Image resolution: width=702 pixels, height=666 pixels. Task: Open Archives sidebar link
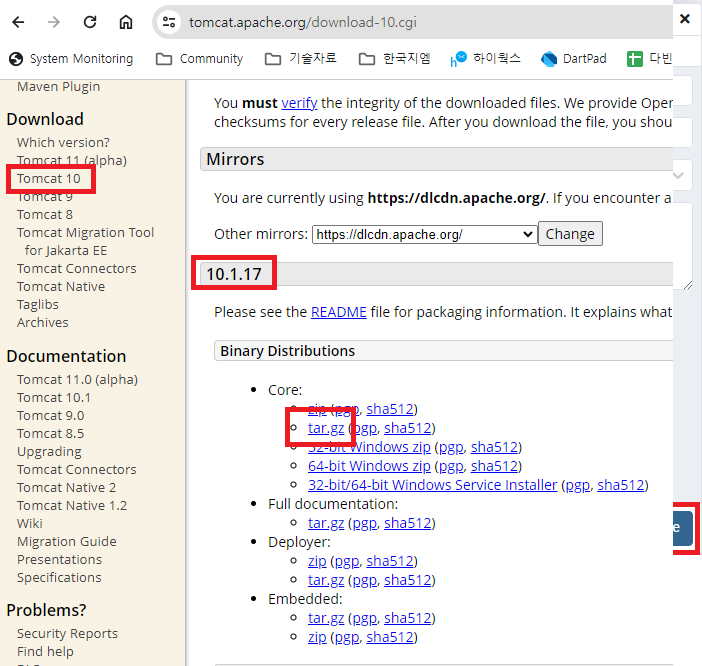[x=43, y=322]
